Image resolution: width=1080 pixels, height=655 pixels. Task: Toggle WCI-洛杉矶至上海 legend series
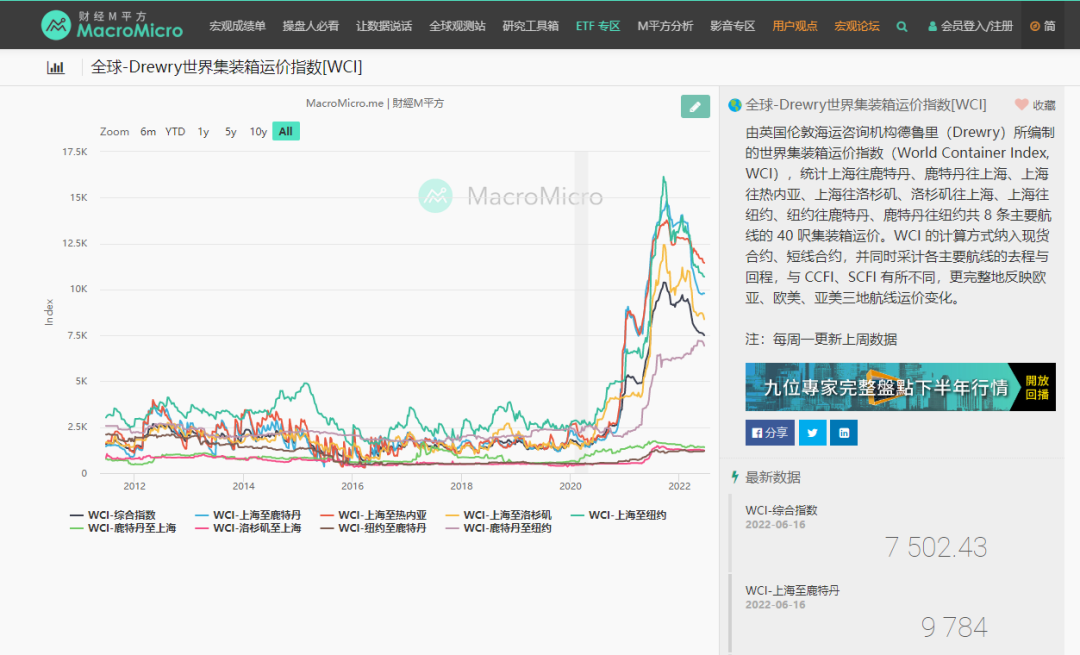248,528
